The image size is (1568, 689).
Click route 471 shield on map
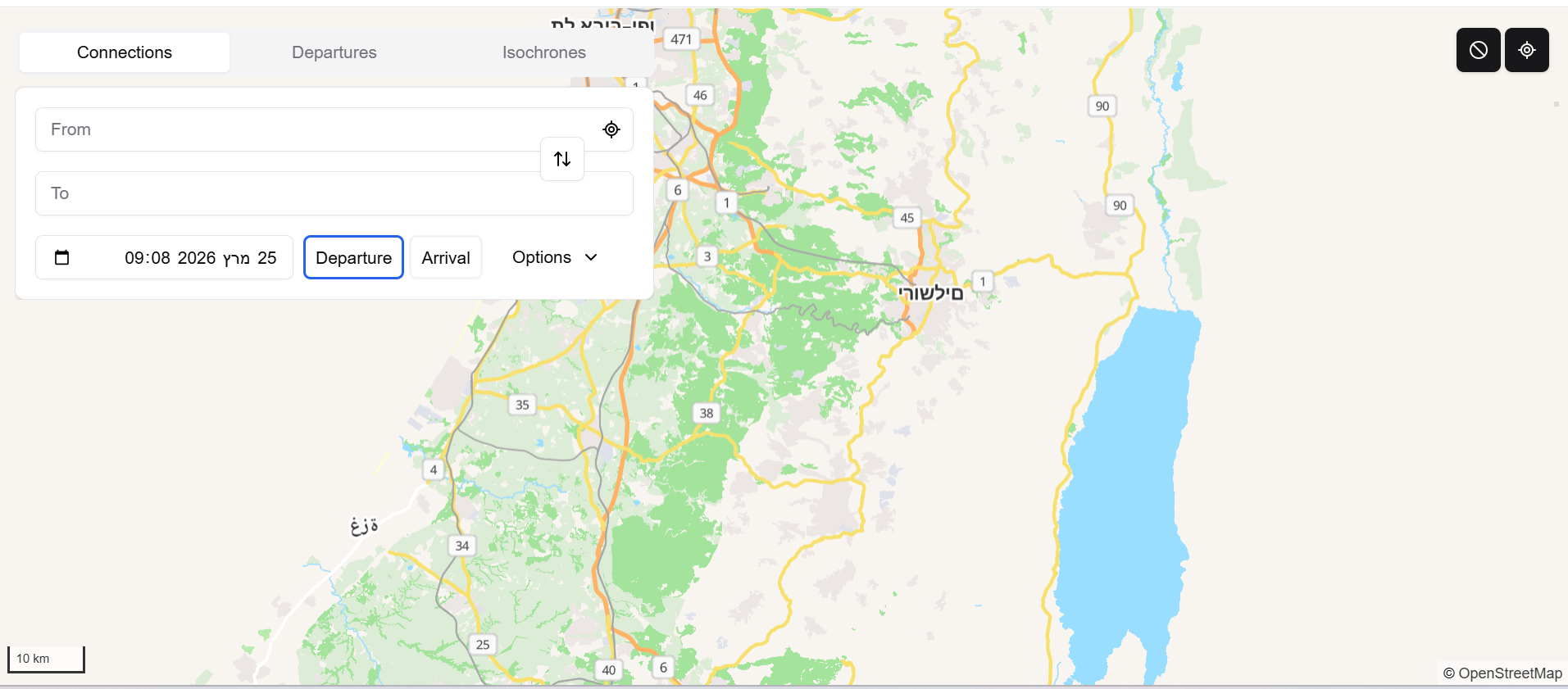(x=681, y=39)
